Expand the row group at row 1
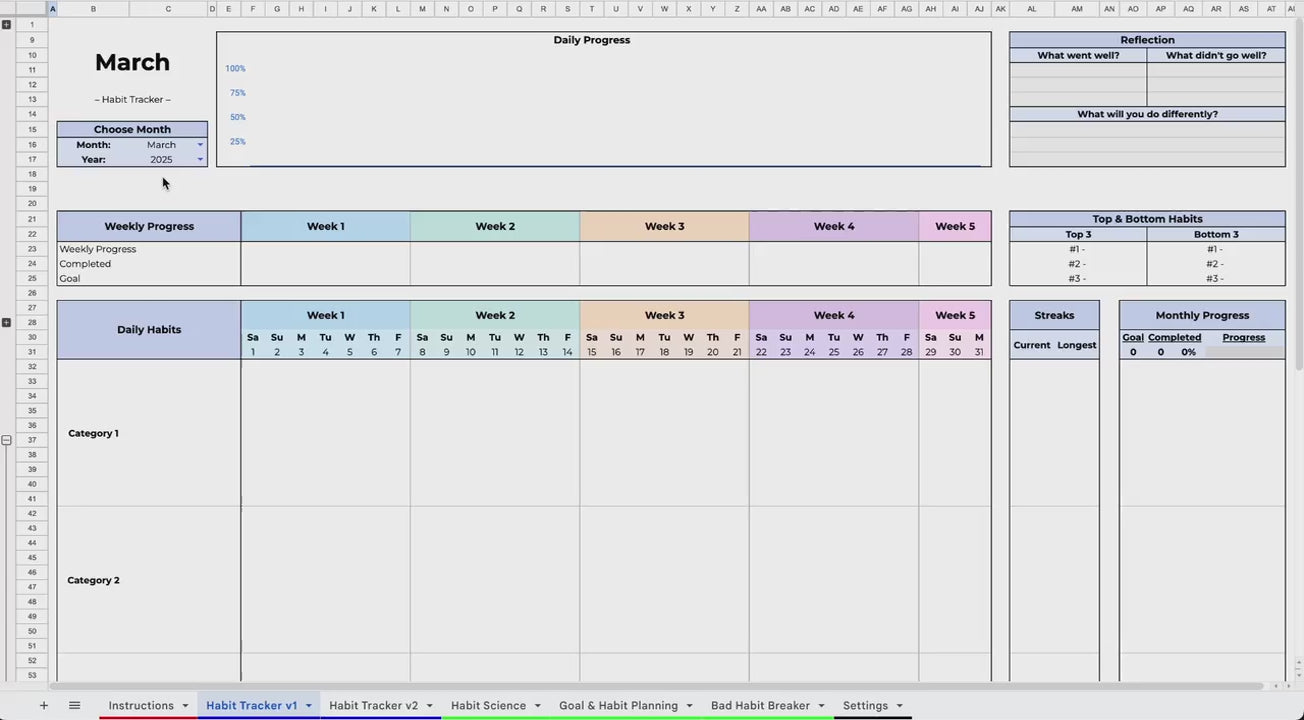Image resolution: width=1304 pixels, height=720 pixels. coord(6,24)
